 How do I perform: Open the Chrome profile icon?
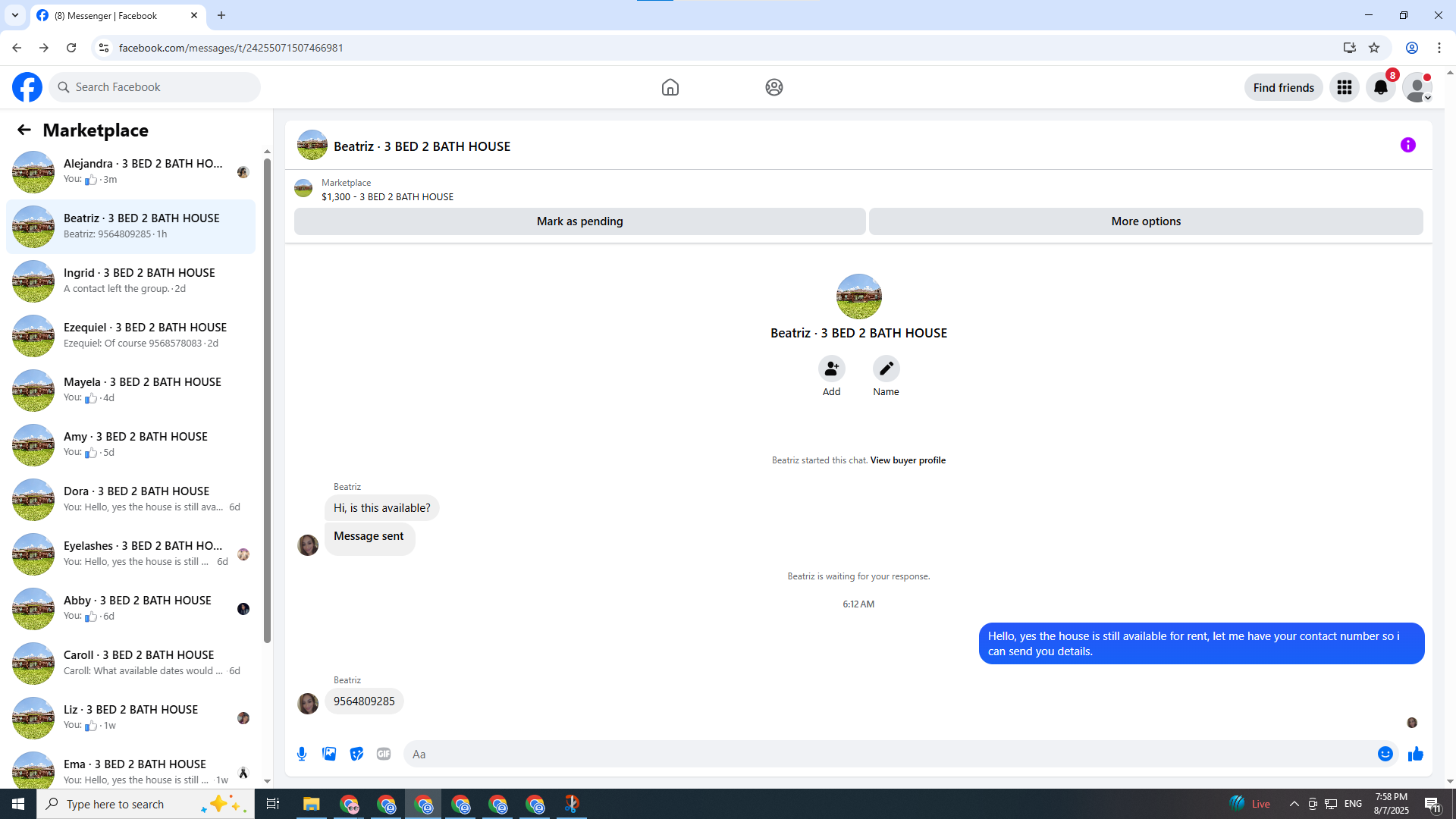pos(1412,48)
